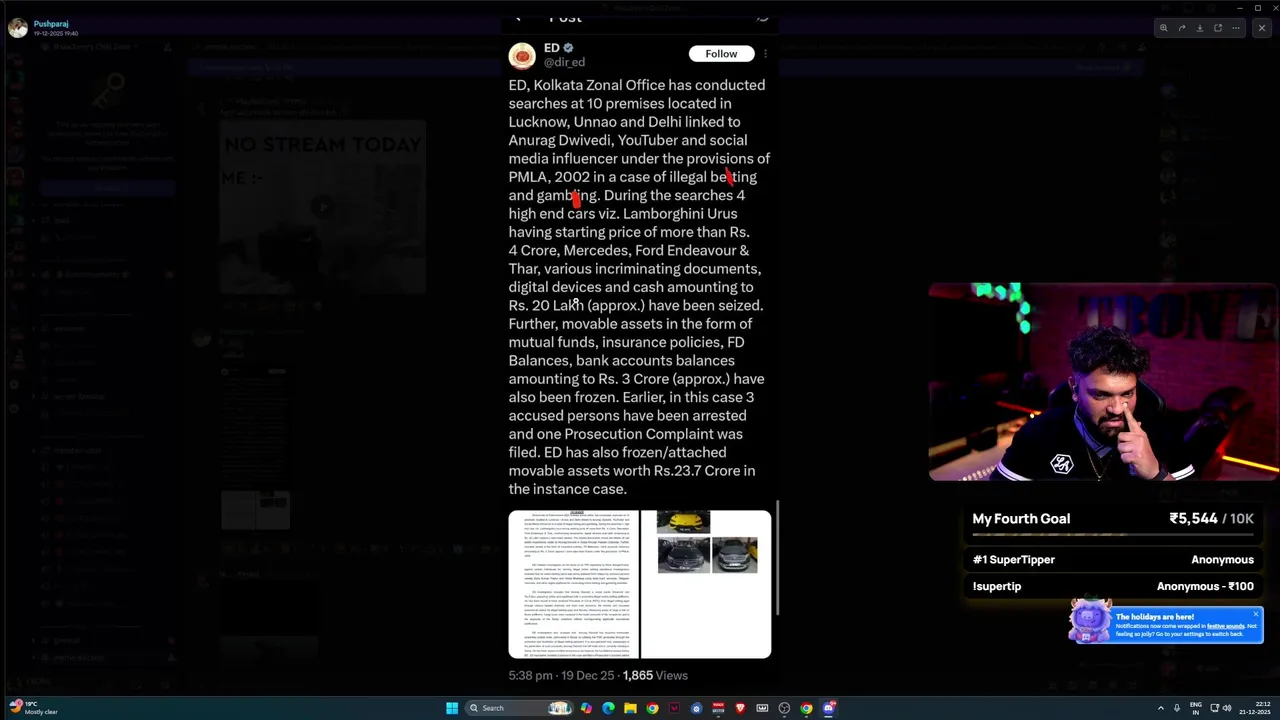Click the 'festive sounds' link in banner
Viewport: 1280px width, 720px height.
tap(1225, 626)
